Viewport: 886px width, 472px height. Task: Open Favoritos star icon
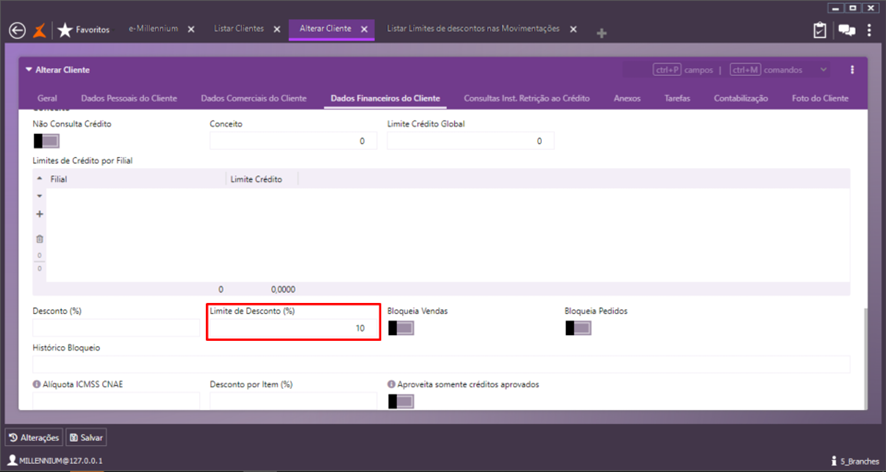(x=65, y=30)
